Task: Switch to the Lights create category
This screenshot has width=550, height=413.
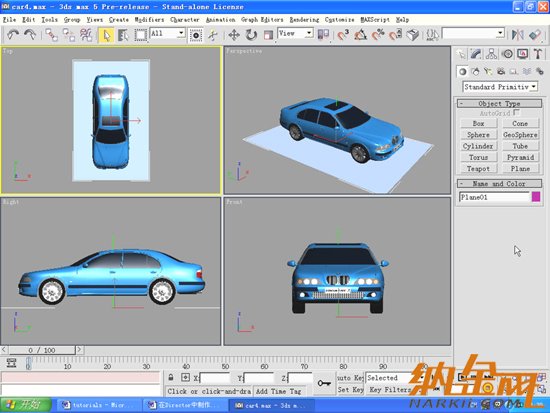Action: tap(488, 72)
